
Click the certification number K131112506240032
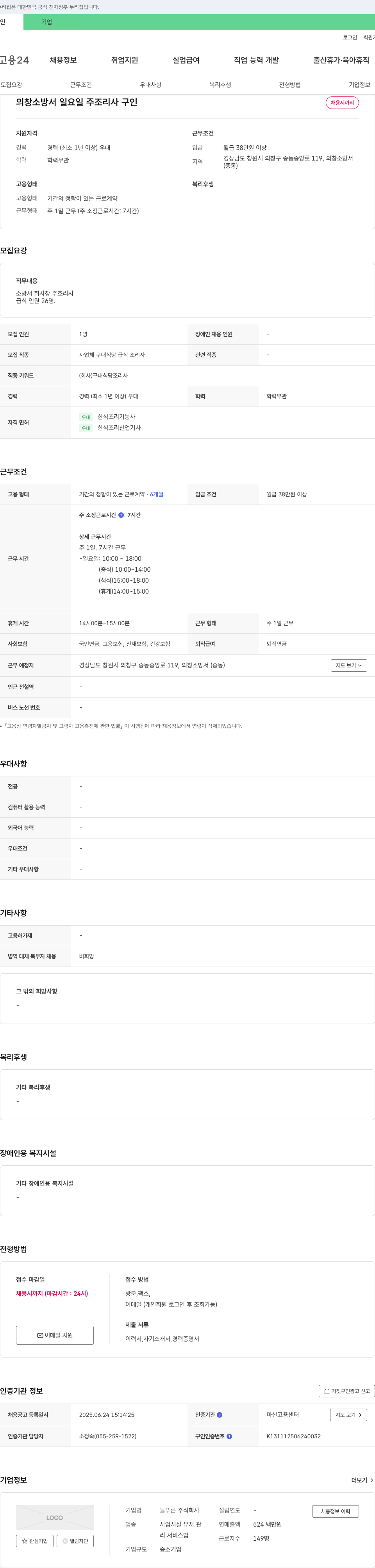(x=293, y=1436)
